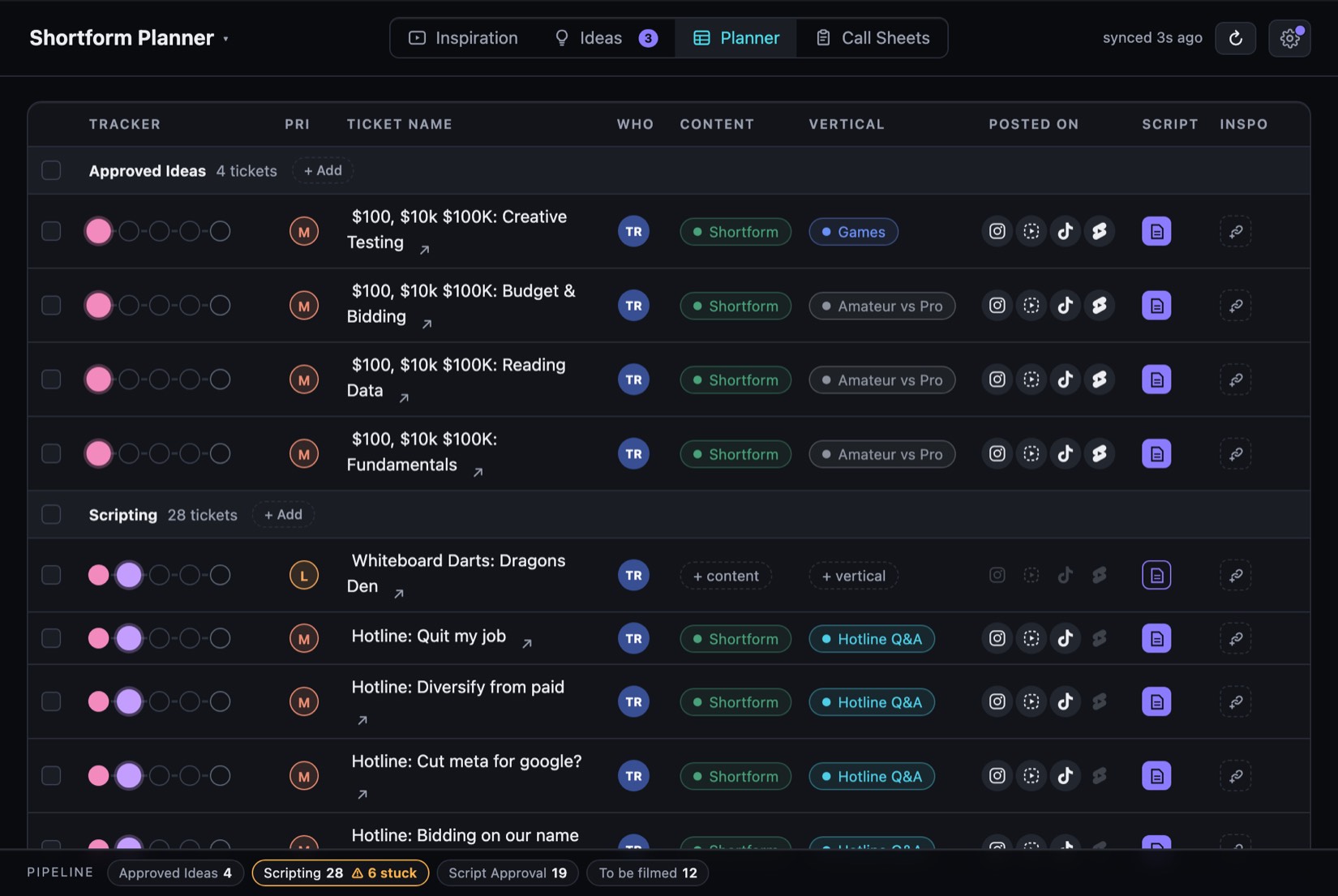Switch to the Inspiration tab

(463, 38)
